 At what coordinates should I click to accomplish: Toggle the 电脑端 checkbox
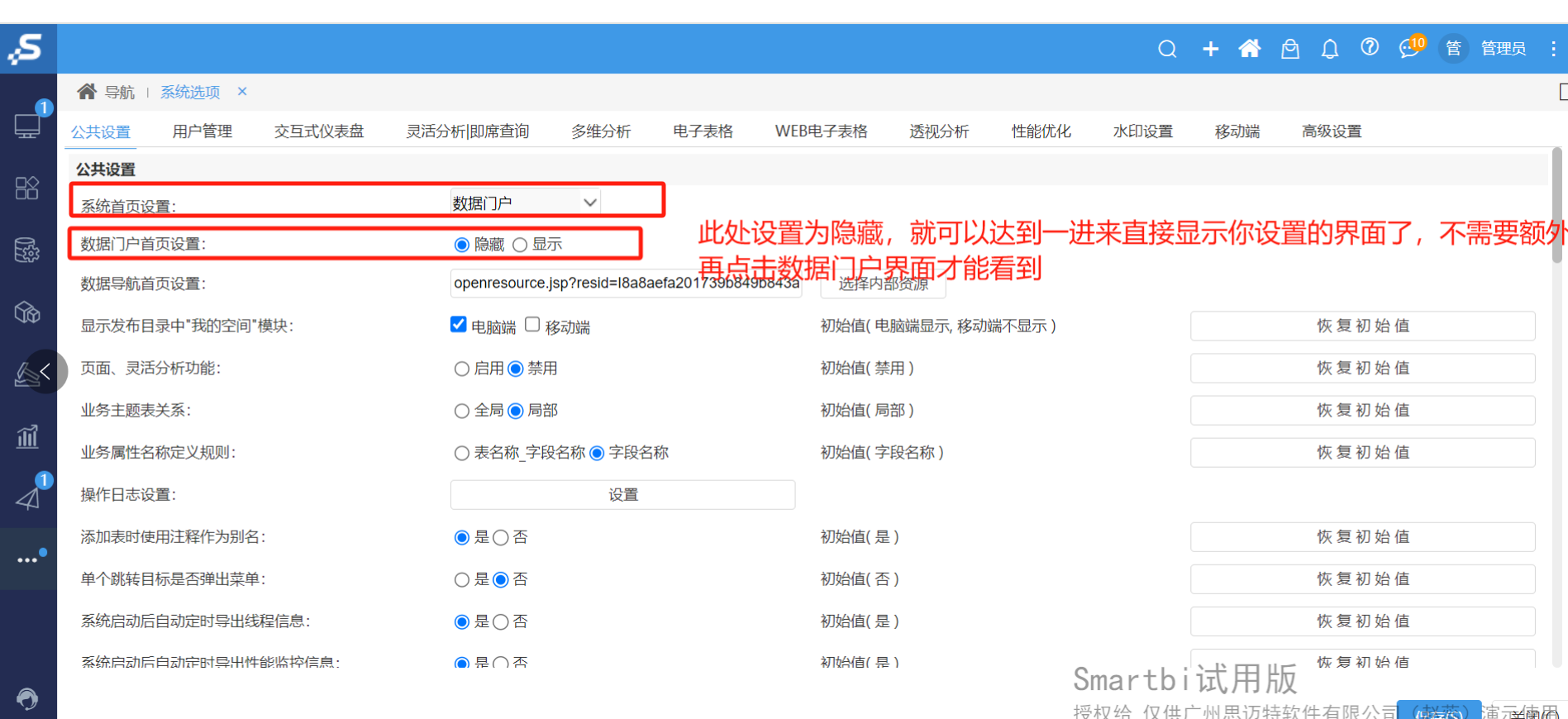(458, 324)
